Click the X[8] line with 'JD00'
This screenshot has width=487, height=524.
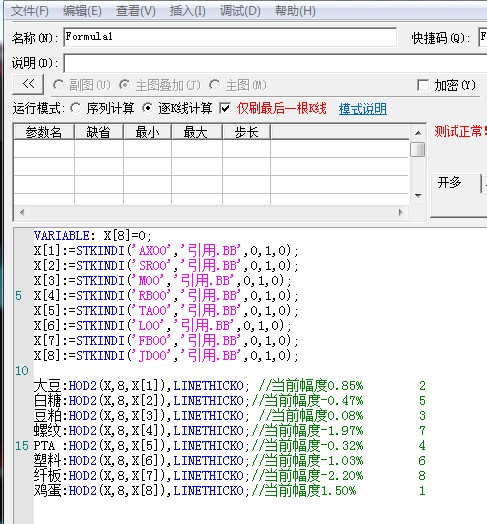coord(166,356)
